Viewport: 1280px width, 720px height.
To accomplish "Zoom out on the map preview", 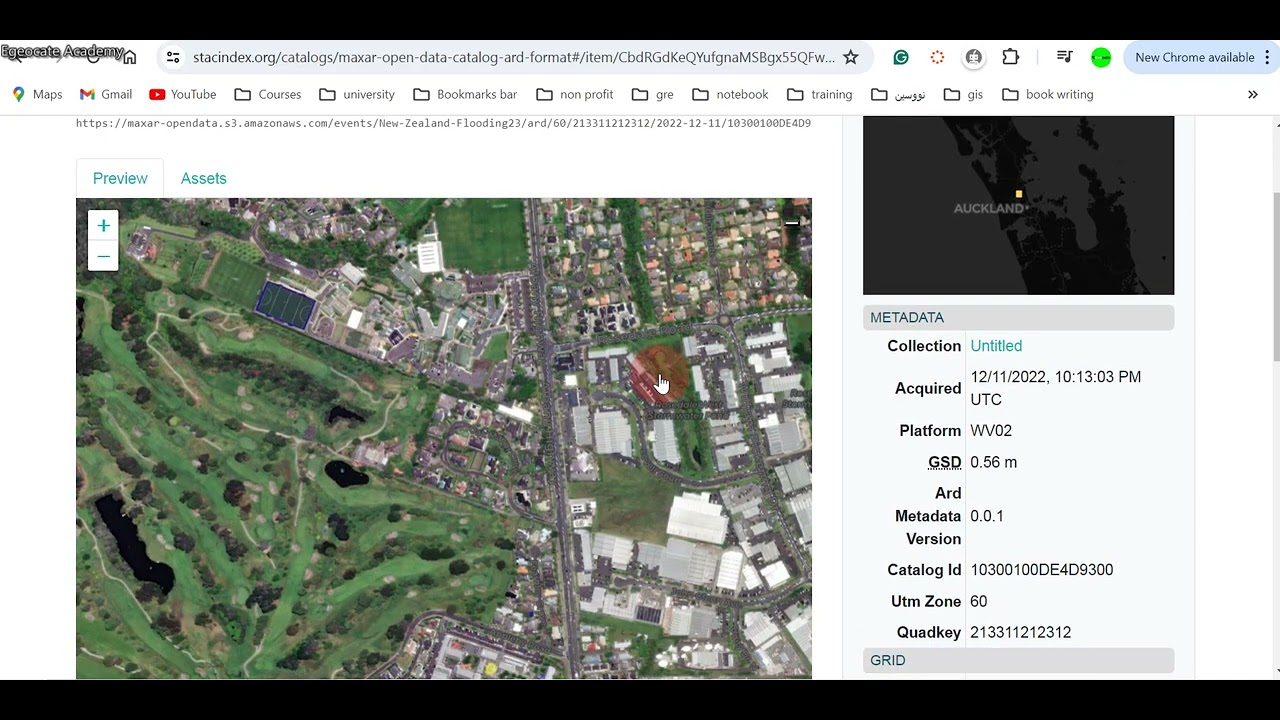I will 103,256.
